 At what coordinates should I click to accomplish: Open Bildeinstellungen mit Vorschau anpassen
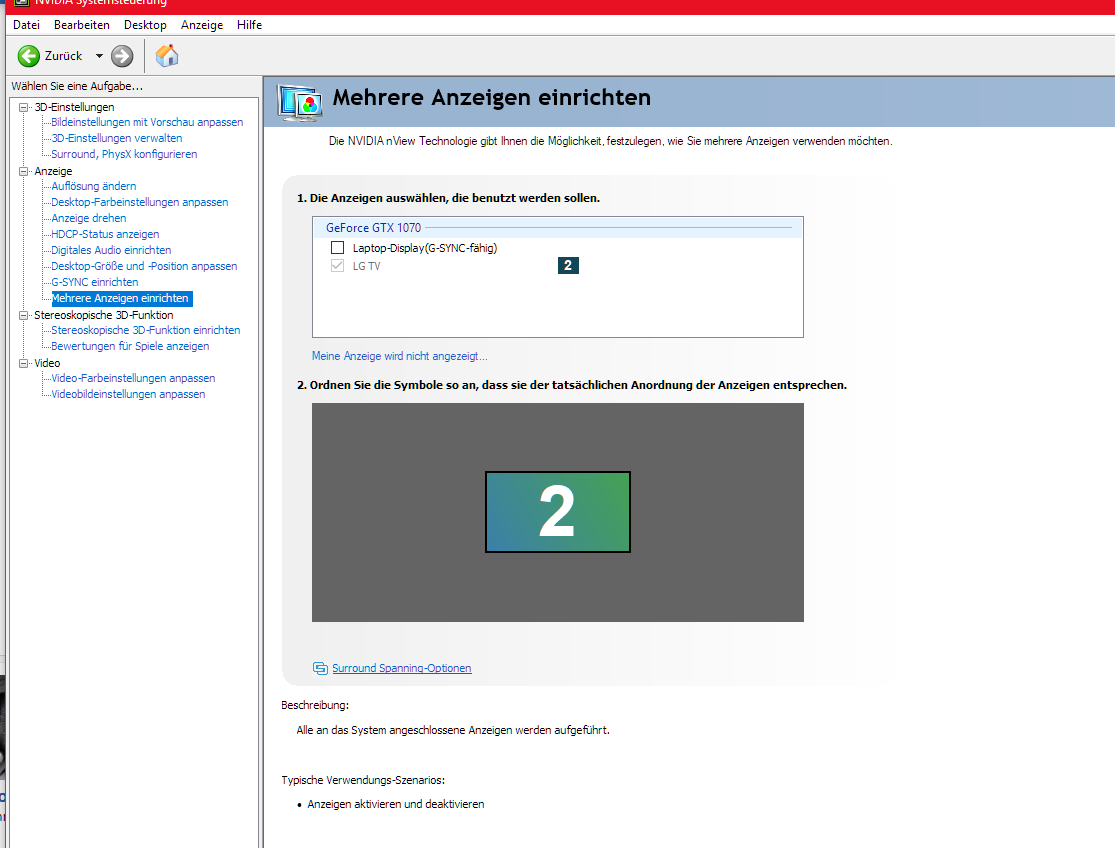147,122
